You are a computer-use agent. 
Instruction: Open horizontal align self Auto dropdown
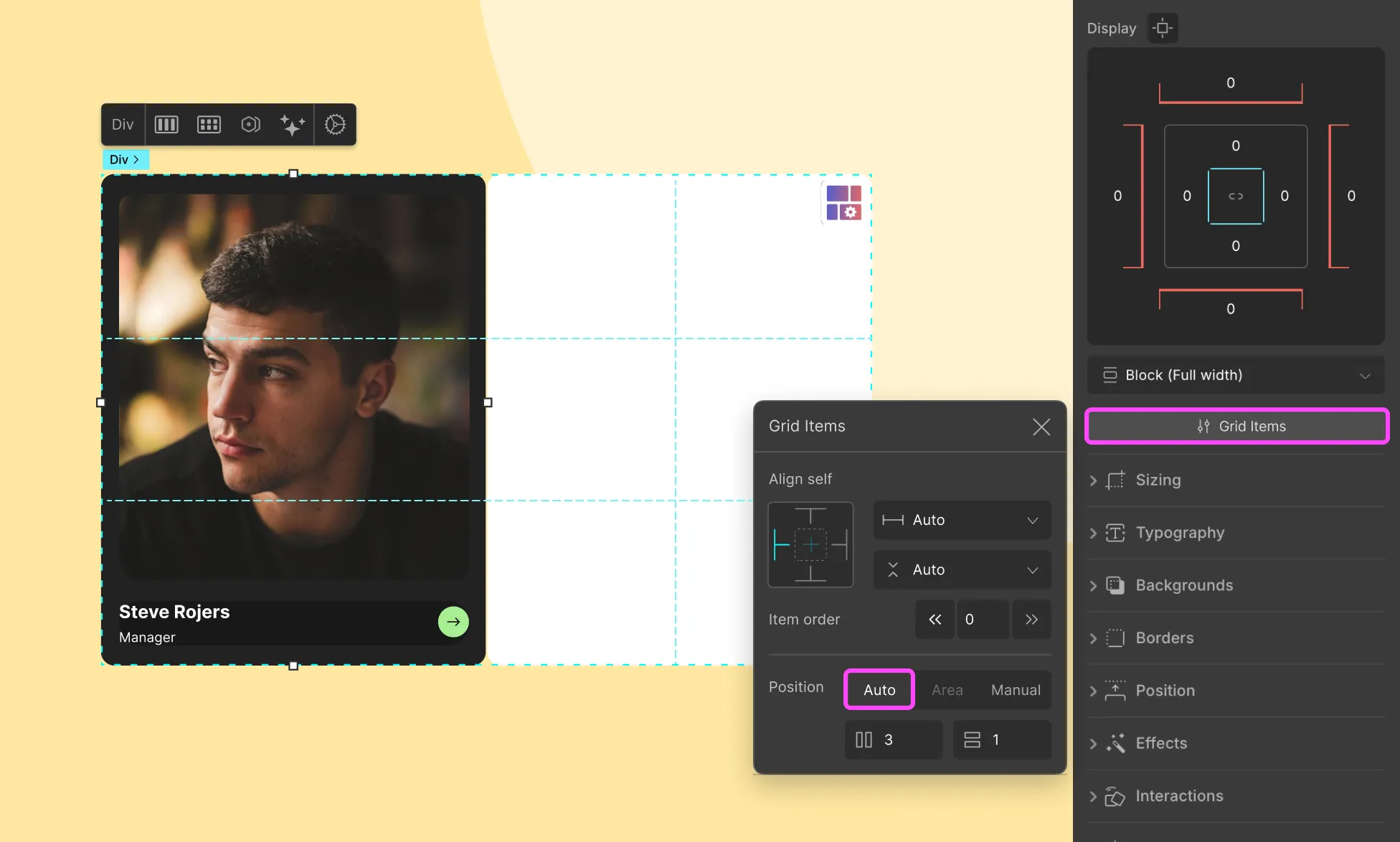click(962, 520)
